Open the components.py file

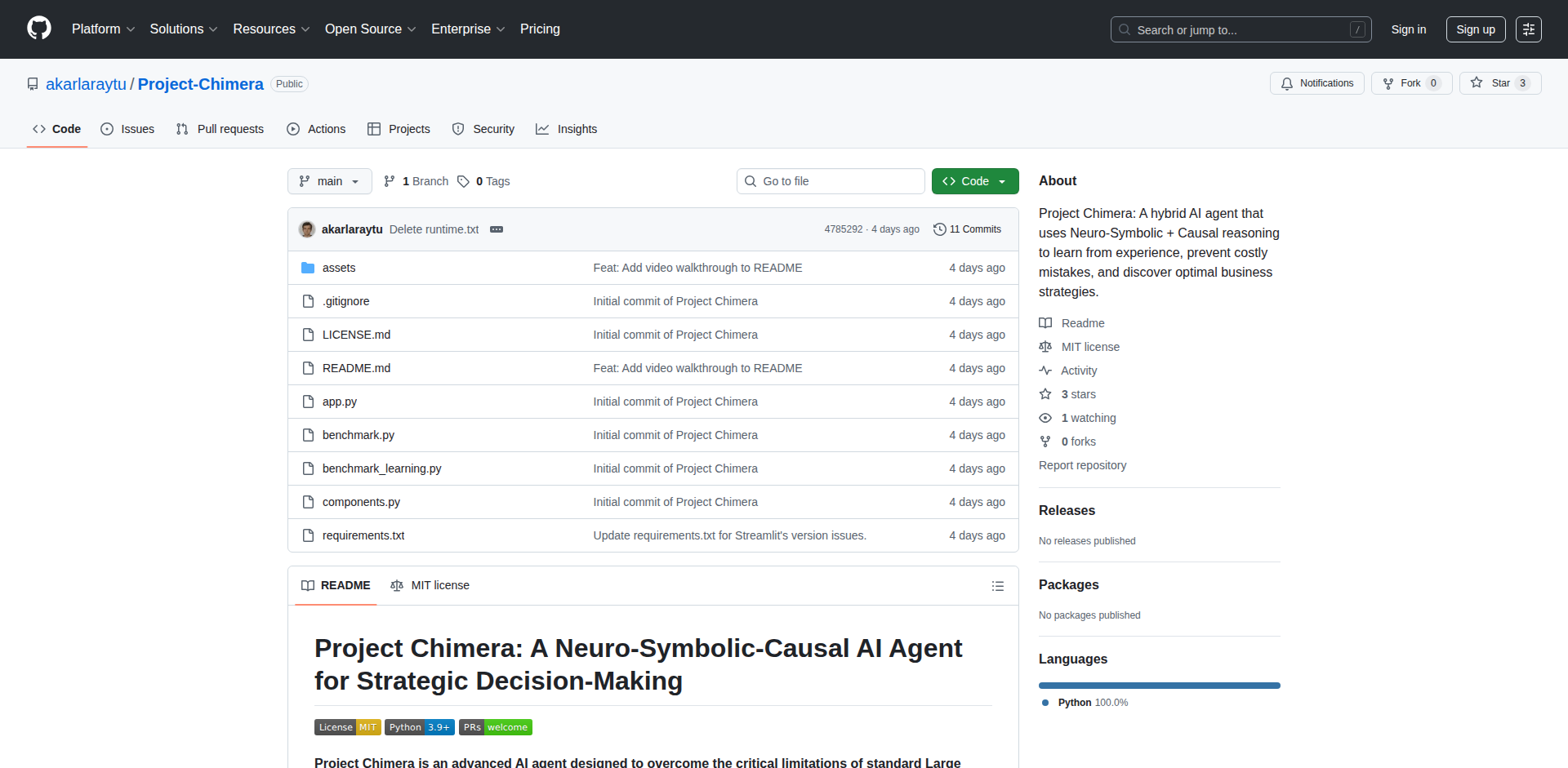pyautogui.click(x=361, y=502)
